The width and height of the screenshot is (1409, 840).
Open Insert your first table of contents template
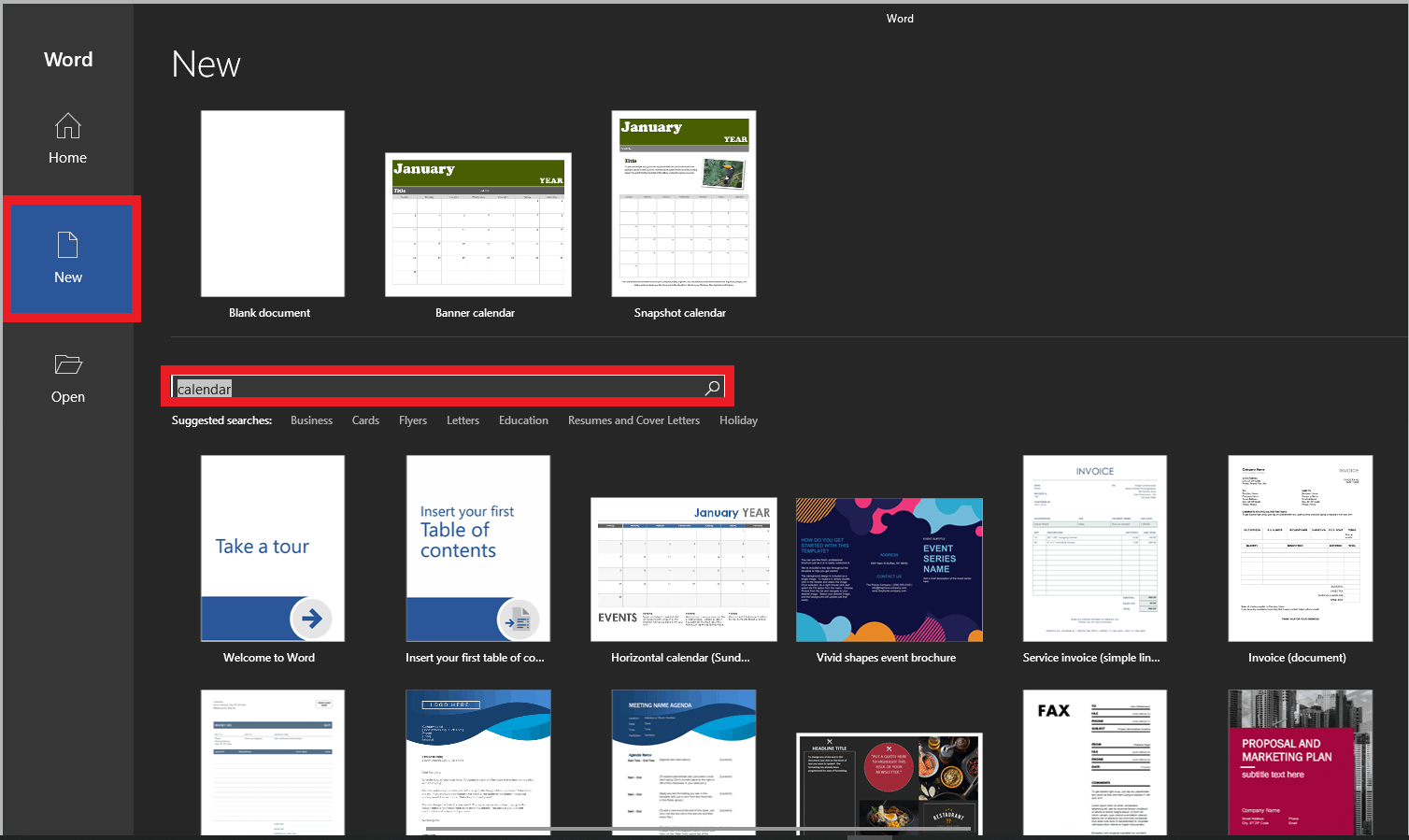tap(478, 548)
